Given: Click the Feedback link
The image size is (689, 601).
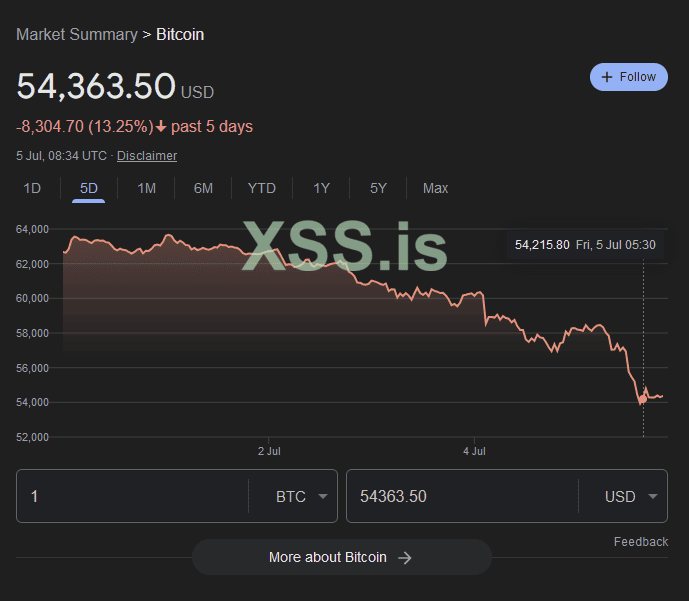Looking at the screenshot, I should tap(640, 542).
